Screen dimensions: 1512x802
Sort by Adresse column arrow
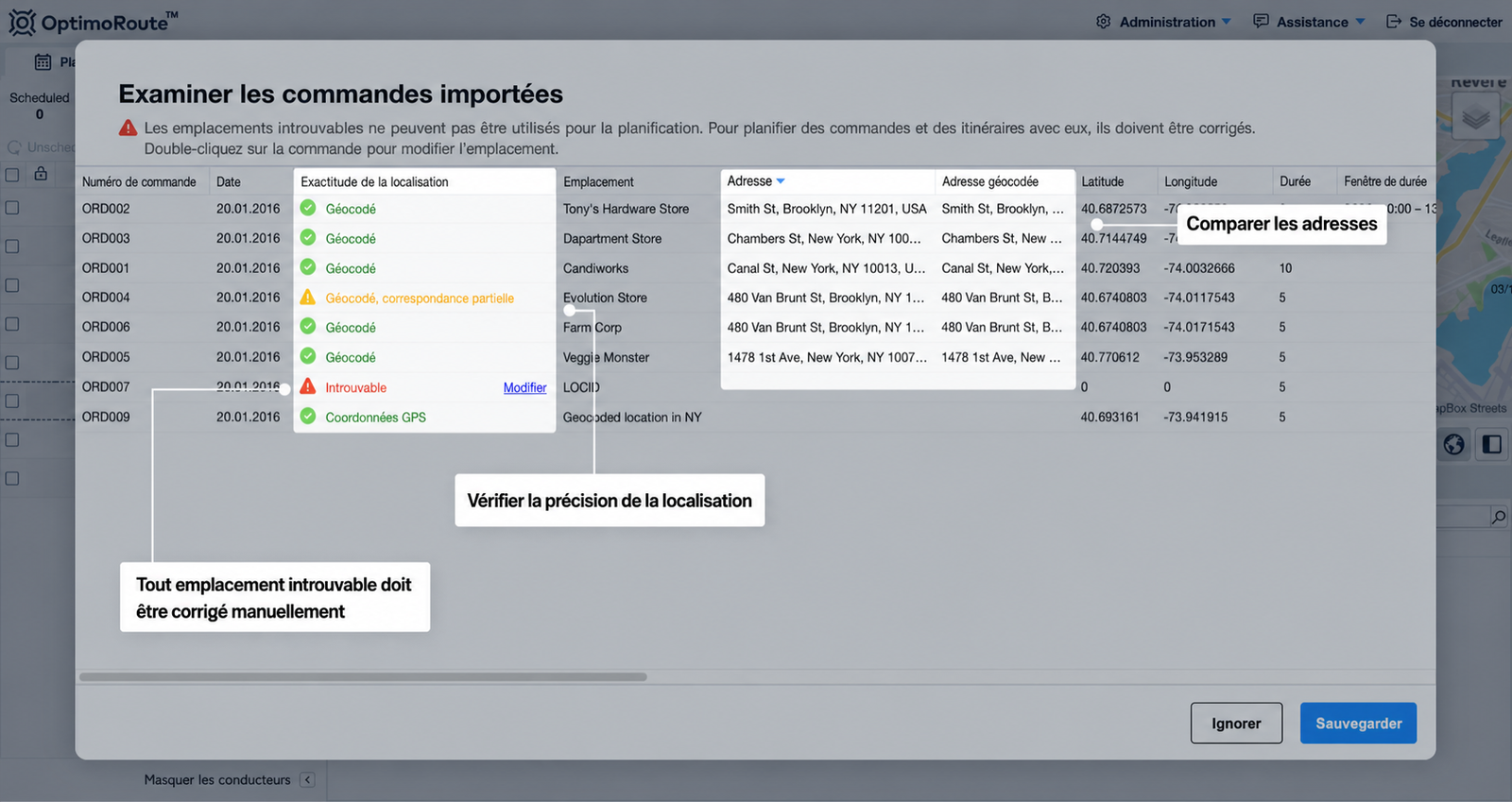click(x=781, y=181)
